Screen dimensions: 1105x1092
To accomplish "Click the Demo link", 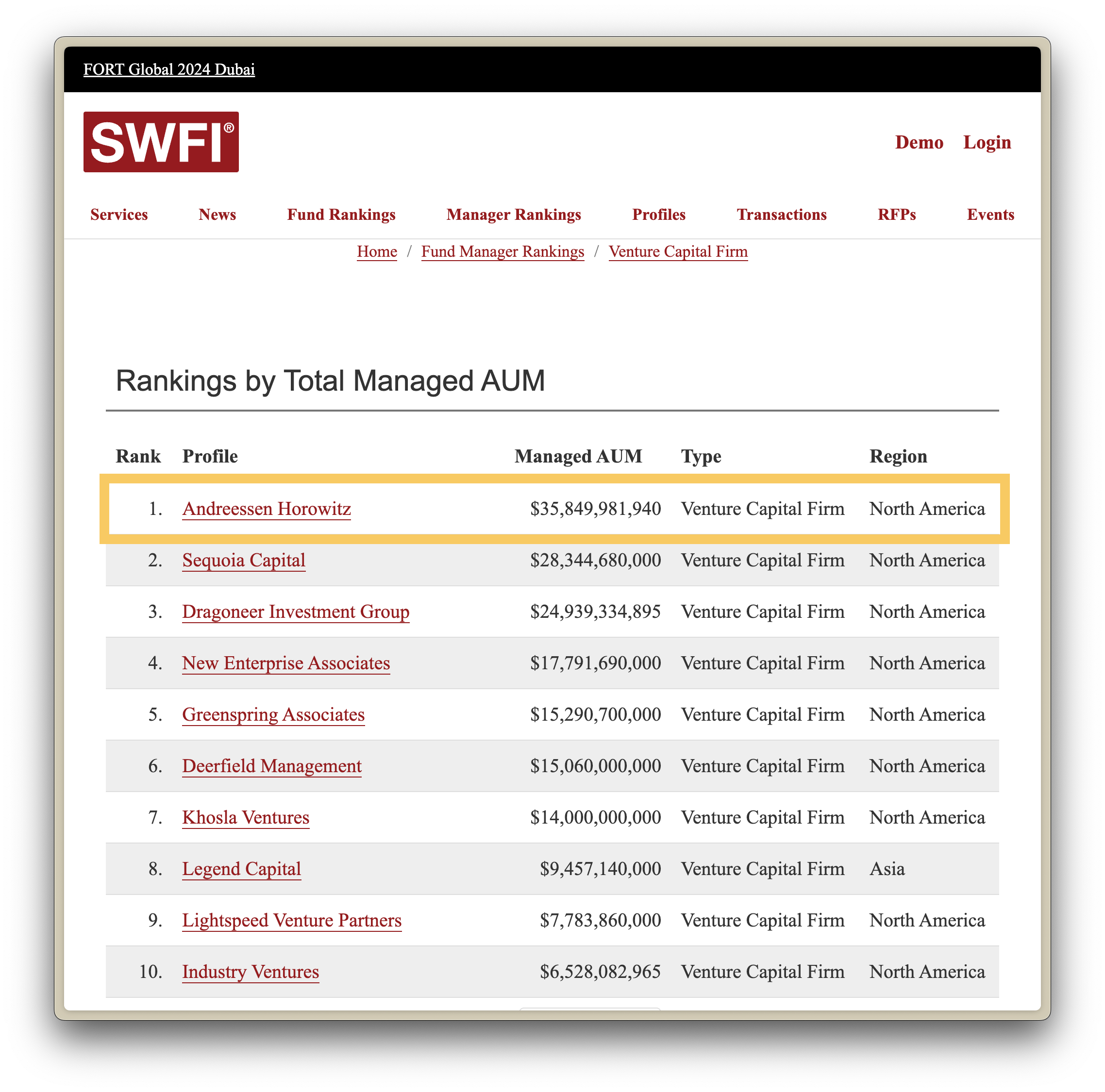I will point(919,142).
